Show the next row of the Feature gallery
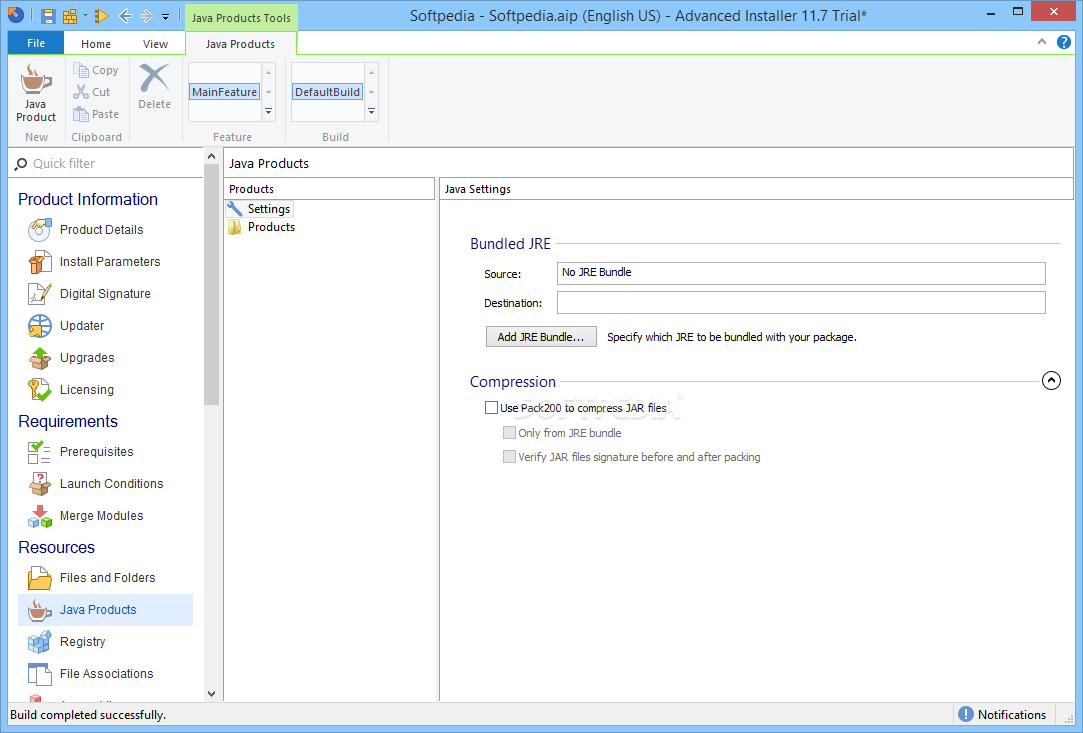 tap(269, 92)
